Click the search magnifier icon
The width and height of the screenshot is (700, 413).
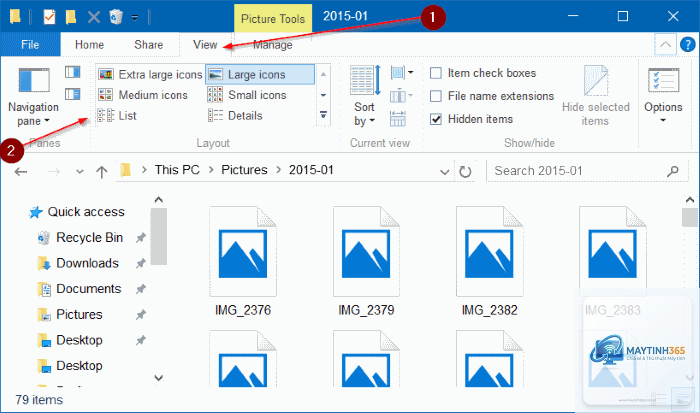(x=672, y=171)
